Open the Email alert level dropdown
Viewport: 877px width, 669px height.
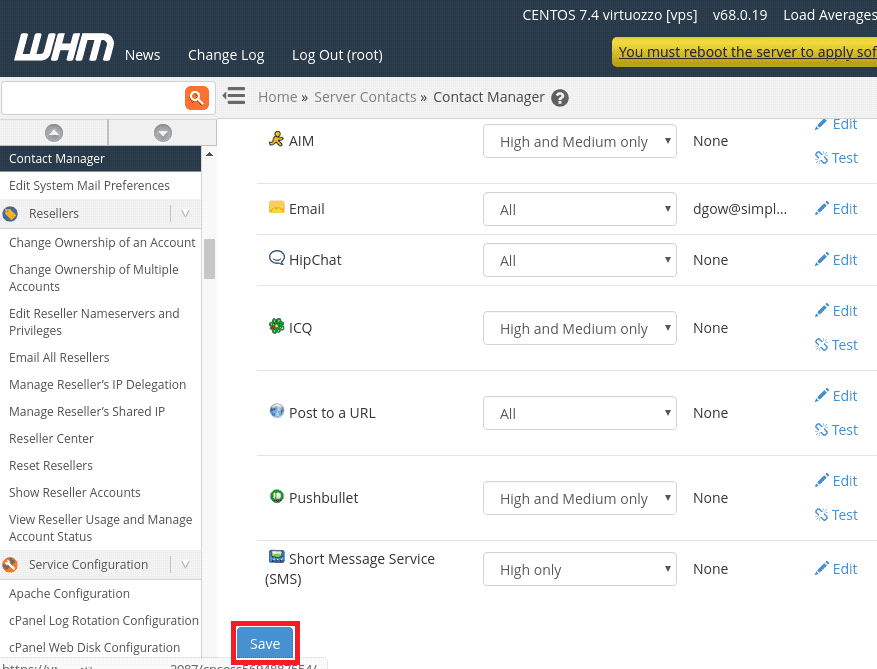[580, 210]
